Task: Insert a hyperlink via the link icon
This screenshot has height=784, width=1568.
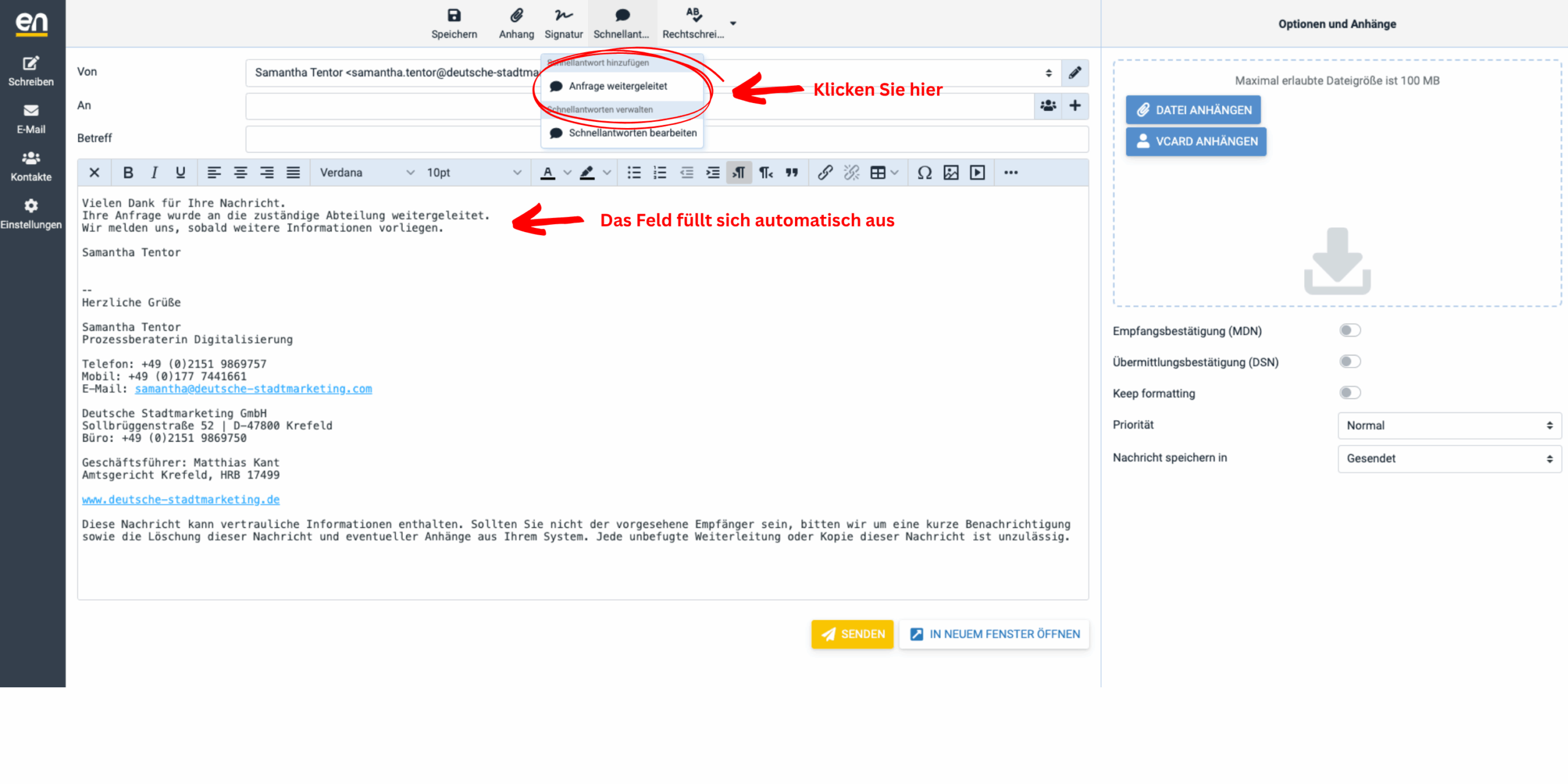Action: click(x=824, y=172)
